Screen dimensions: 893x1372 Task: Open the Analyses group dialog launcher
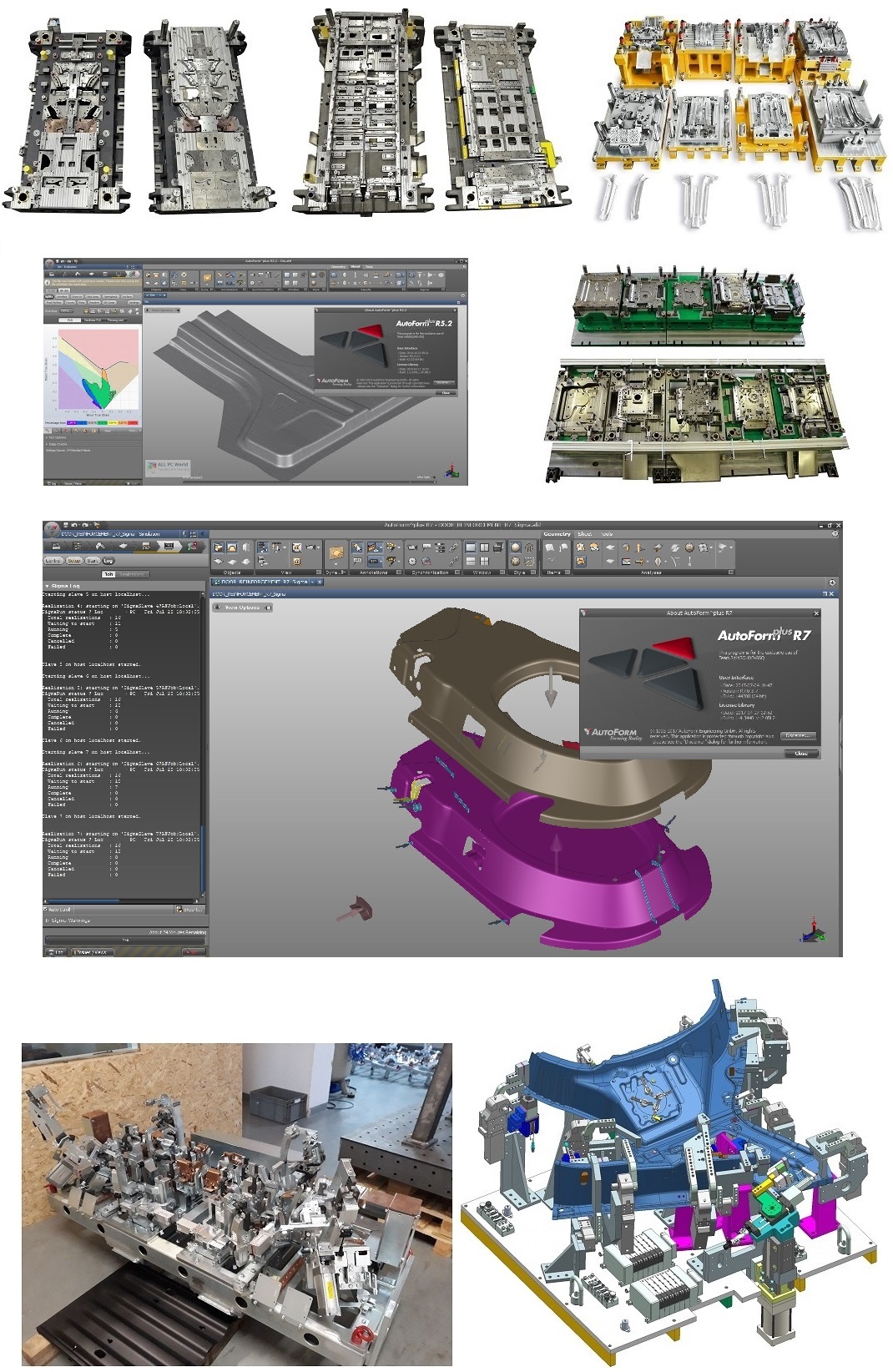(x=731, y=572)
